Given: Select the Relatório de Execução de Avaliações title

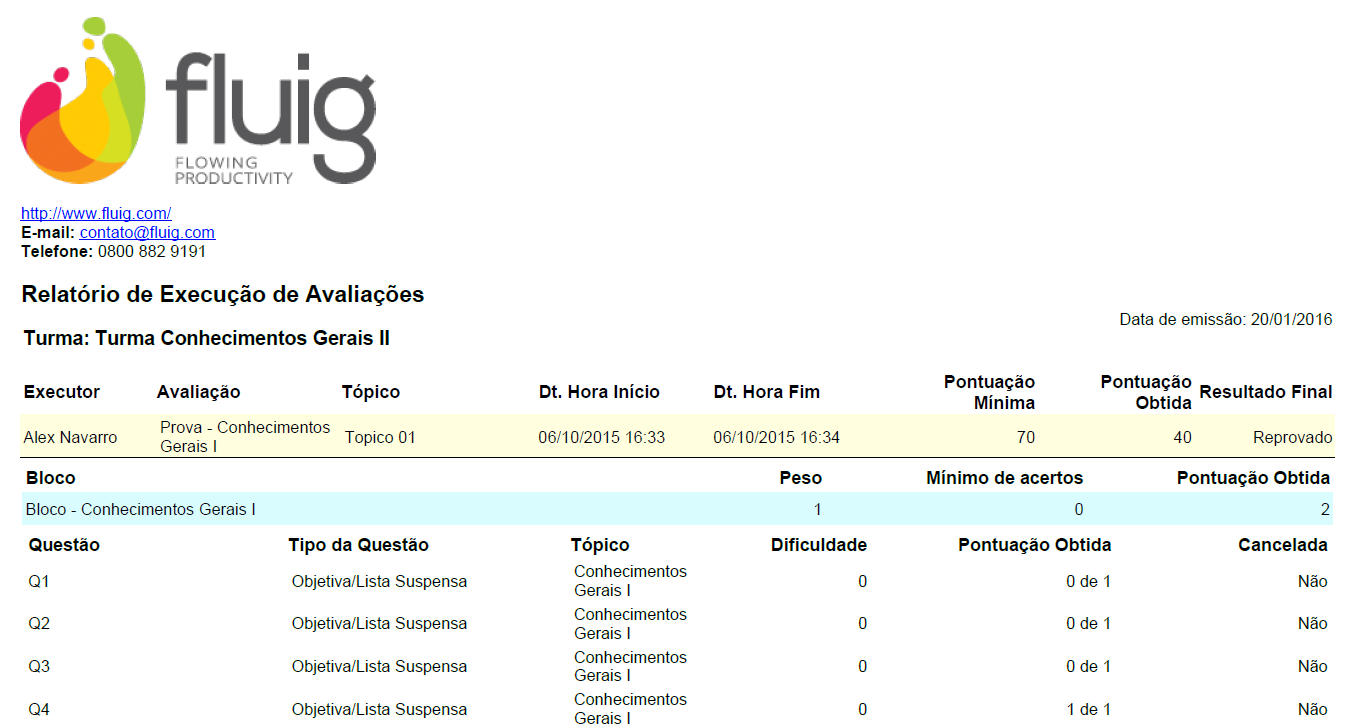Looking at the screenshot, I should point(223,294).
